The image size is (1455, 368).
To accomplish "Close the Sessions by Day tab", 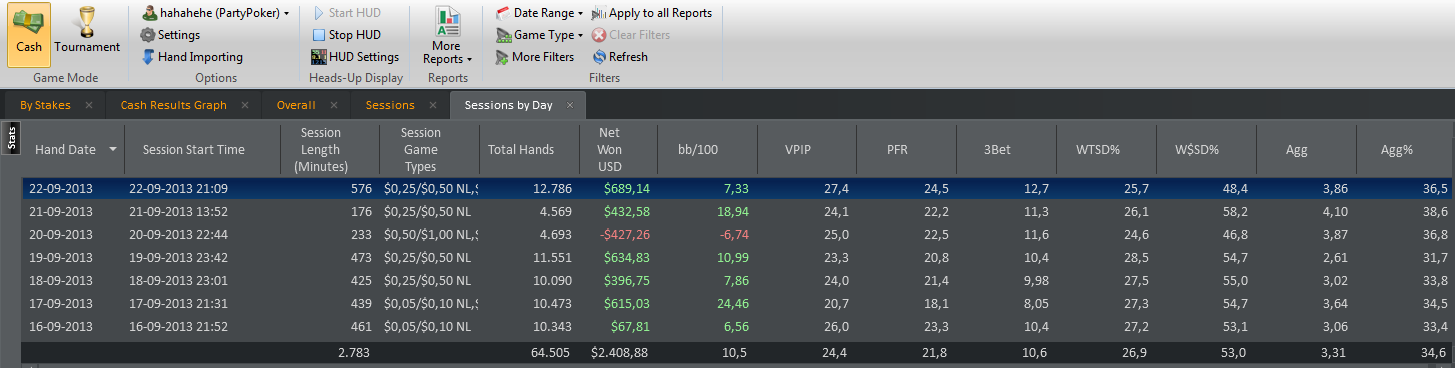I will (x=570, y=105).
